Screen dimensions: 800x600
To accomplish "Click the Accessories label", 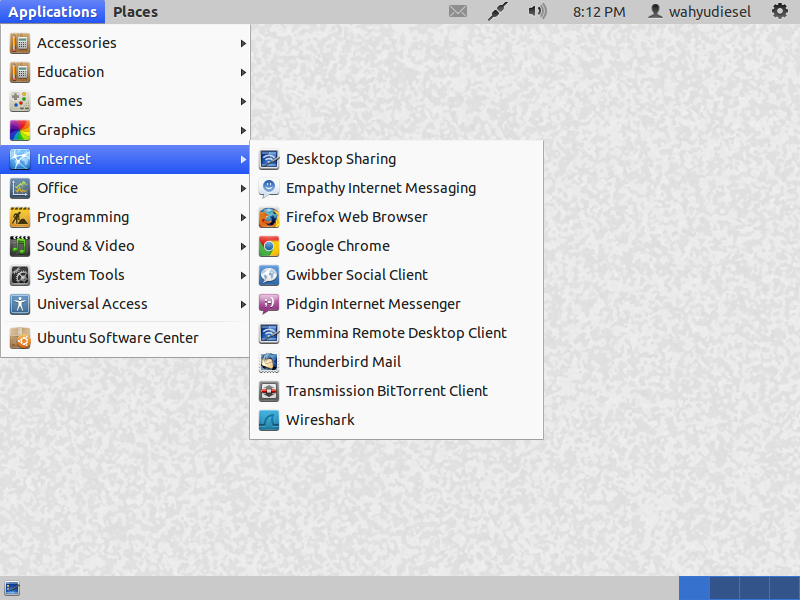I will 77,43.
